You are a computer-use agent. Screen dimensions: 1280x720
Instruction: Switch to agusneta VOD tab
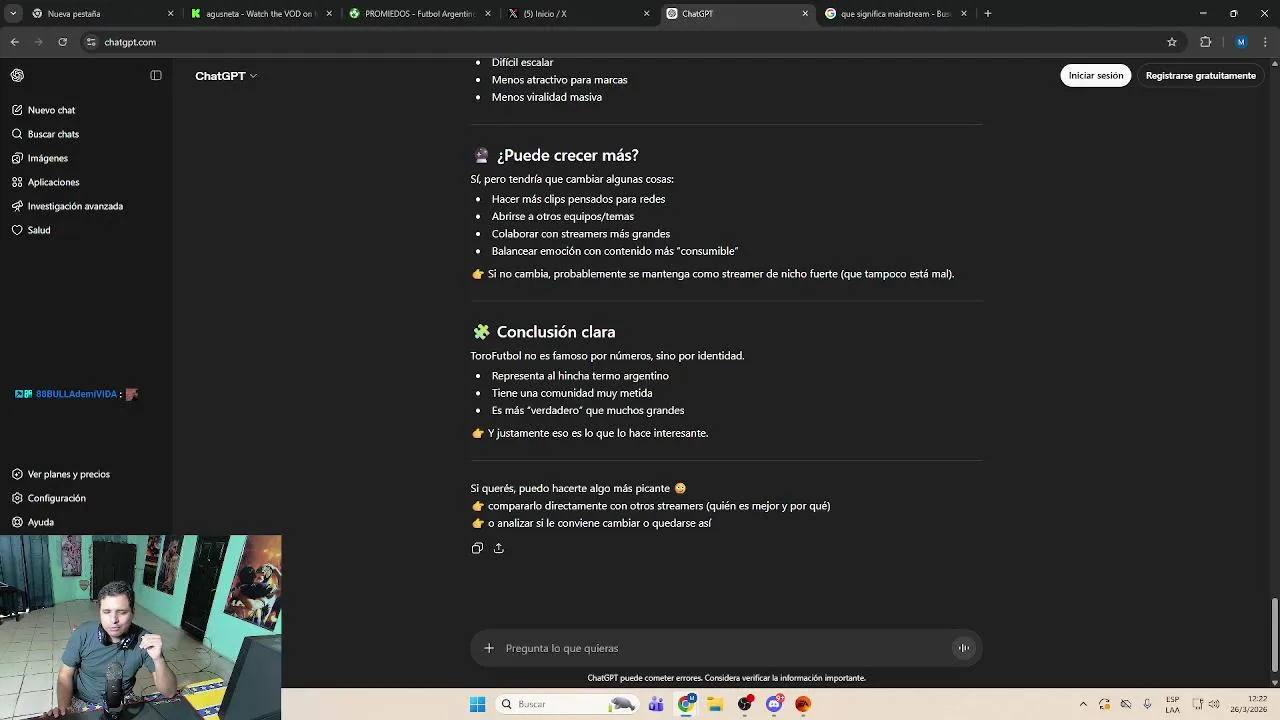click(x=260, y=14)
